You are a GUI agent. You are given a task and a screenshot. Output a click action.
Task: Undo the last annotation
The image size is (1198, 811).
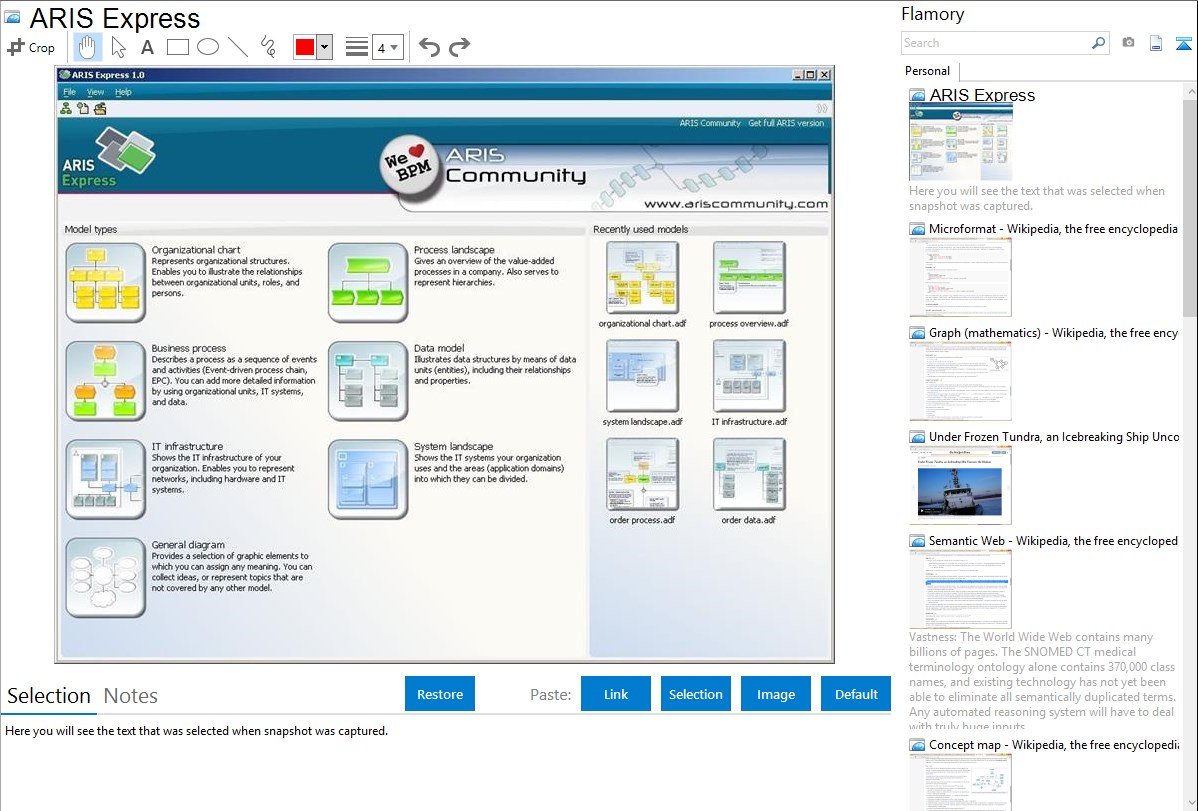tap(429, 47)
